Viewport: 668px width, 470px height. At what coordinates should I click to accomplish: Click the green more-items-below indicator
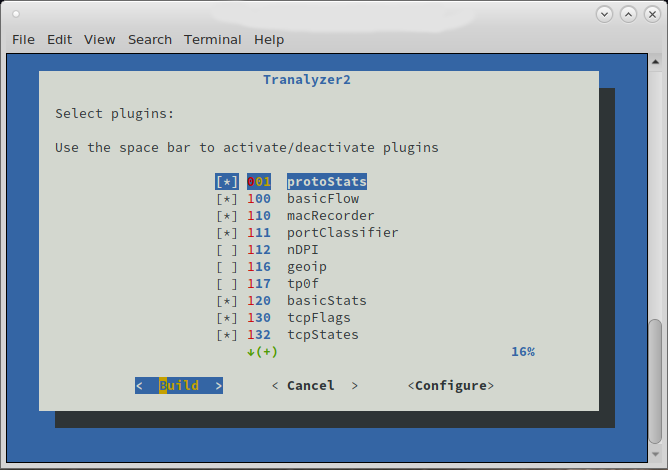pyautogui.click(x=262, y=352)
